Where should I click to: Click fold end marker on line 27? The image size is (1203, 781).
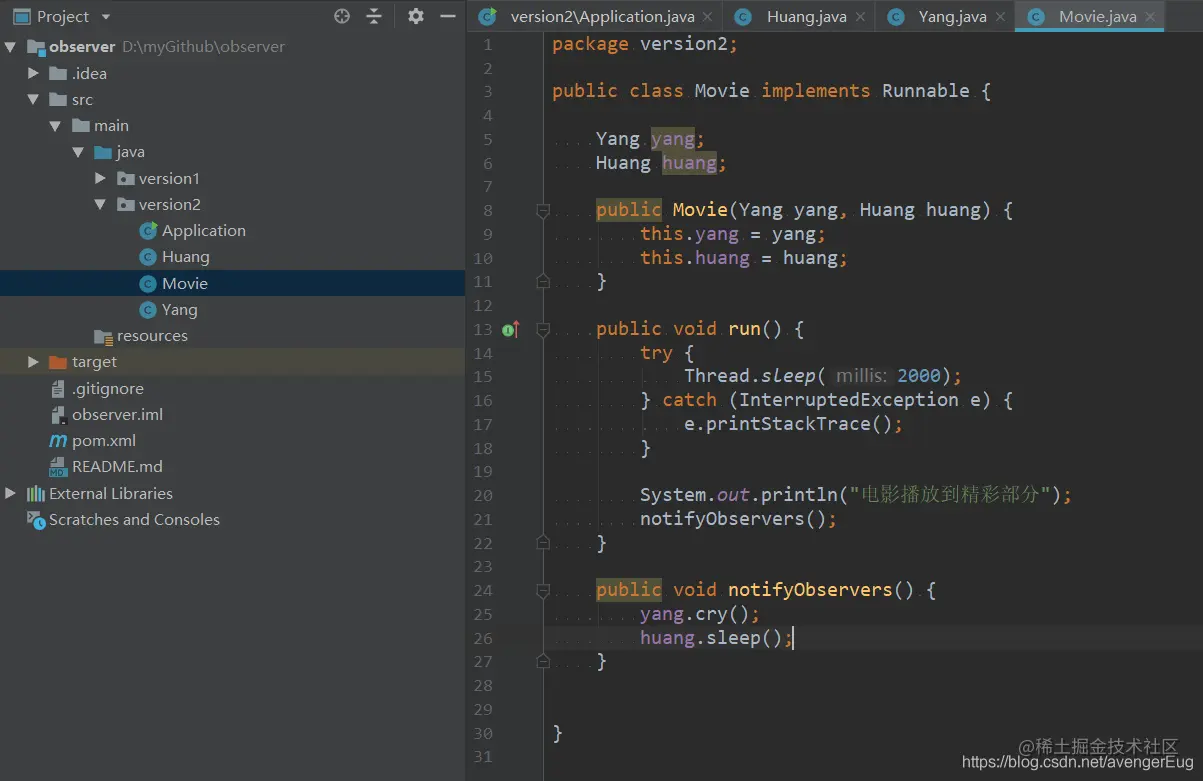pos(543,661)
